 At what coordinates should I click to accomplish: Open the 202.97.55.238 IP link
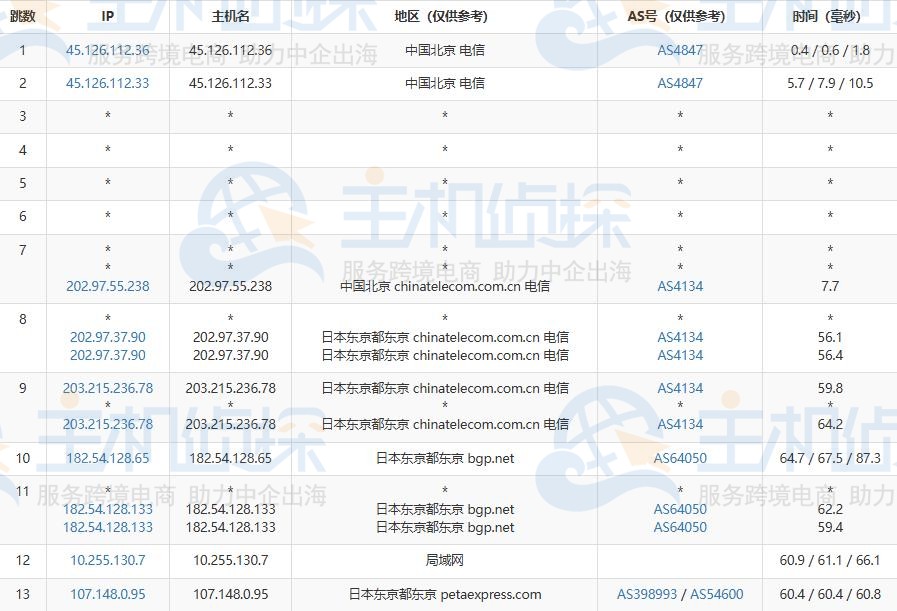pyautogui.click(x=106, y=286)
